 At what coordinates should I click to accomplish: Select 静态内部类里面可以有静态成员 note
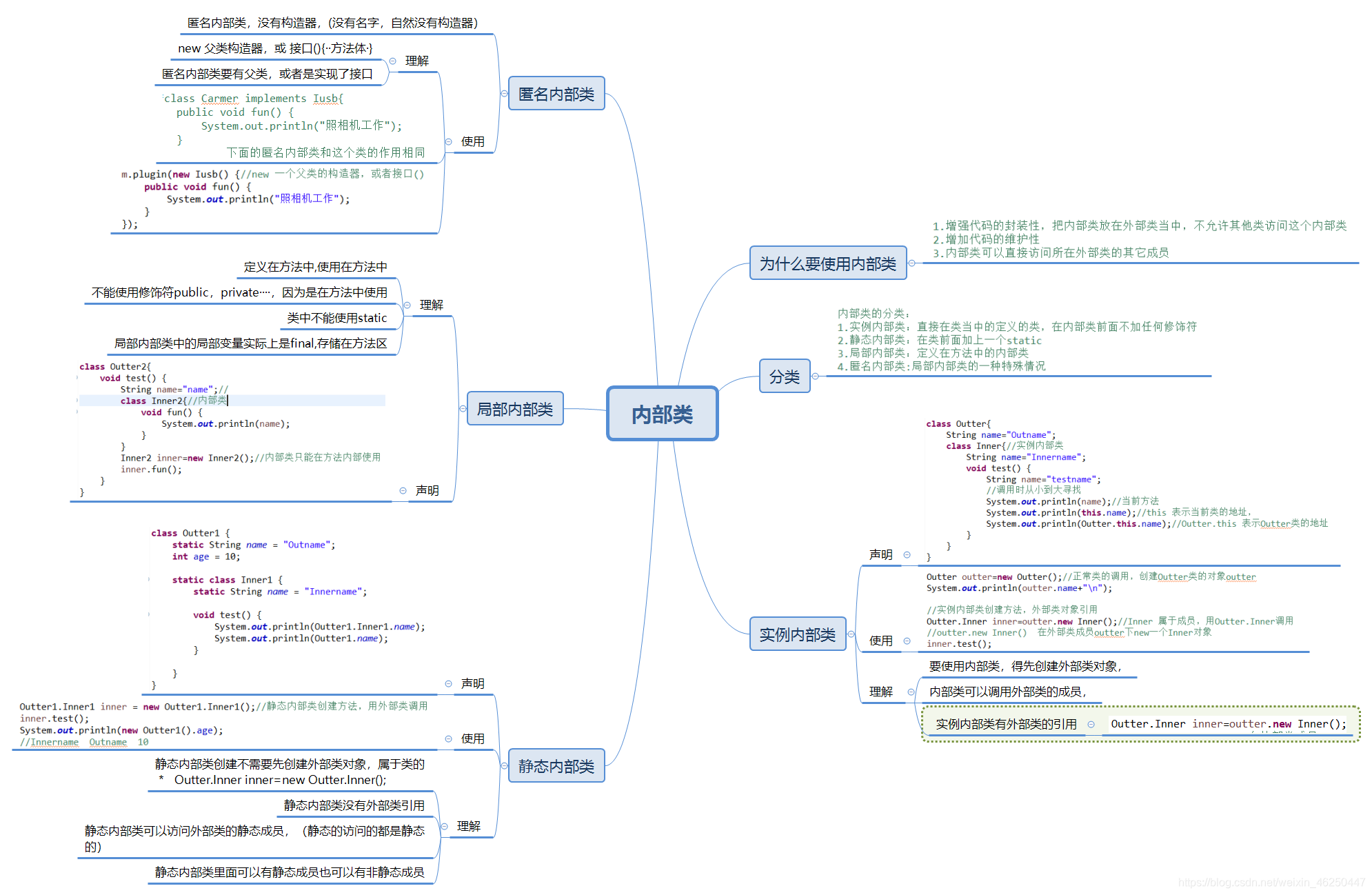290,873
